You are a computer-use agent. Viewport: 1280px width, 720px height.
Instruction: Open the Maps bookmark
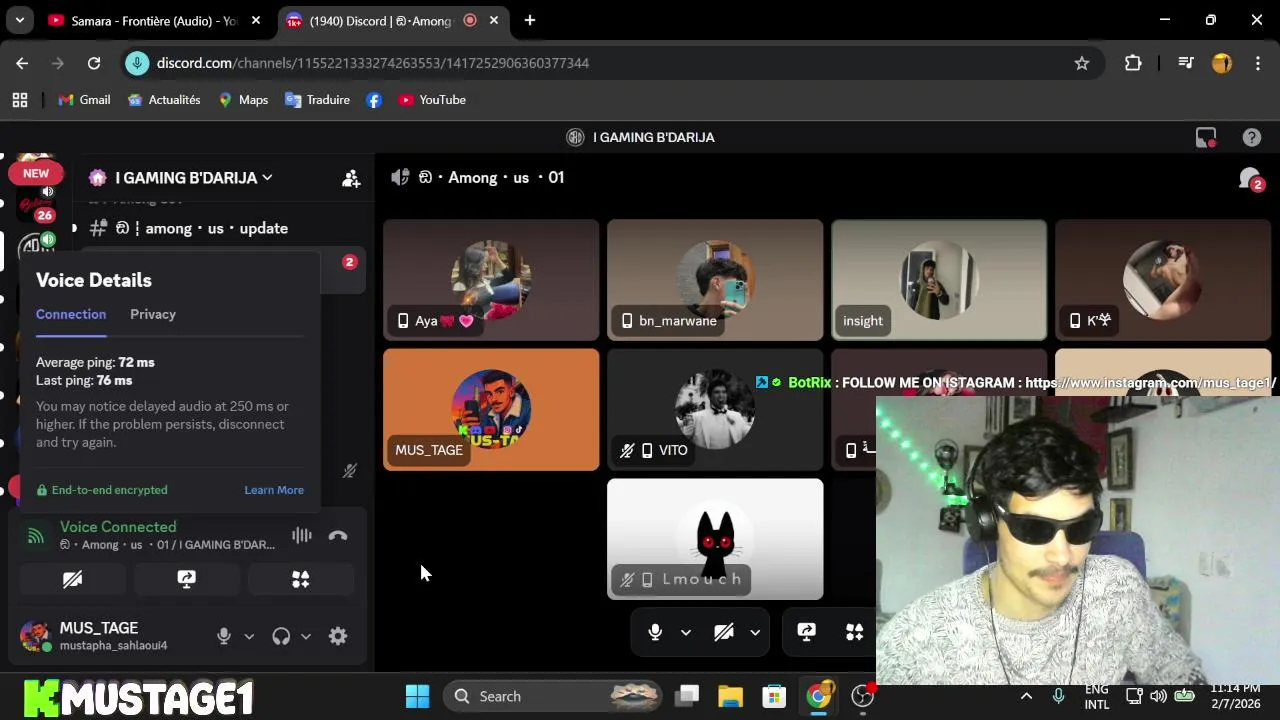[x=243, y=100]
